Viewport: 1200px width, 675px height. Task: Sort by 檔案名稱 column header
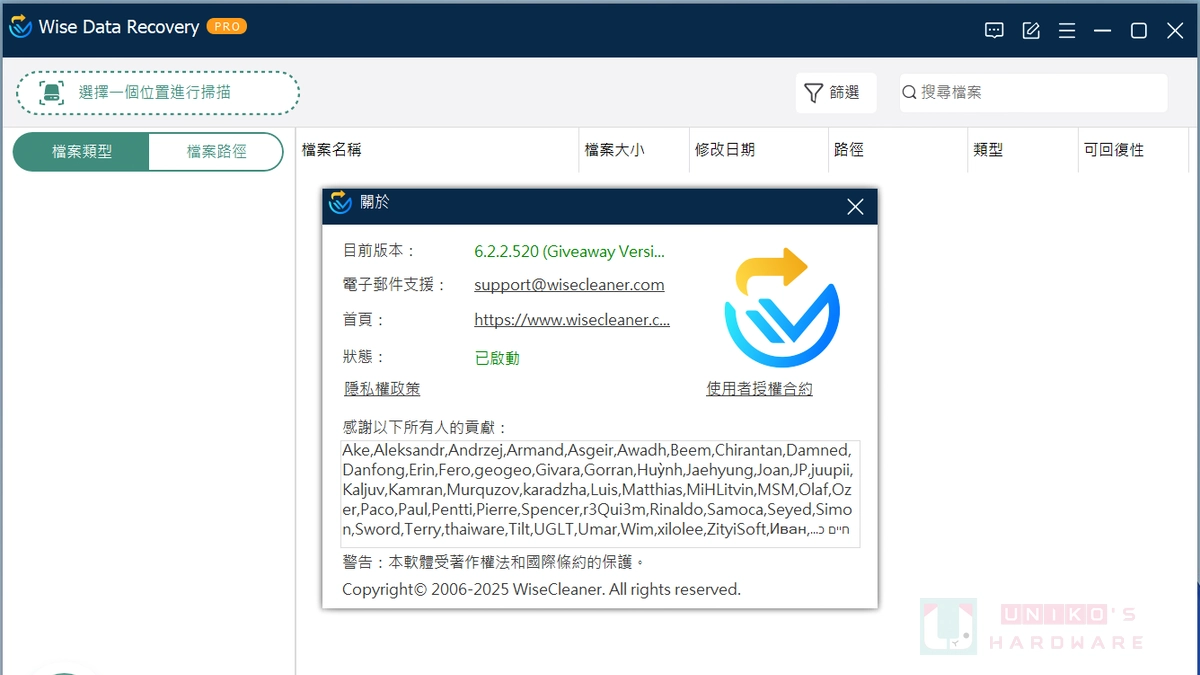(x=438, y=150)
